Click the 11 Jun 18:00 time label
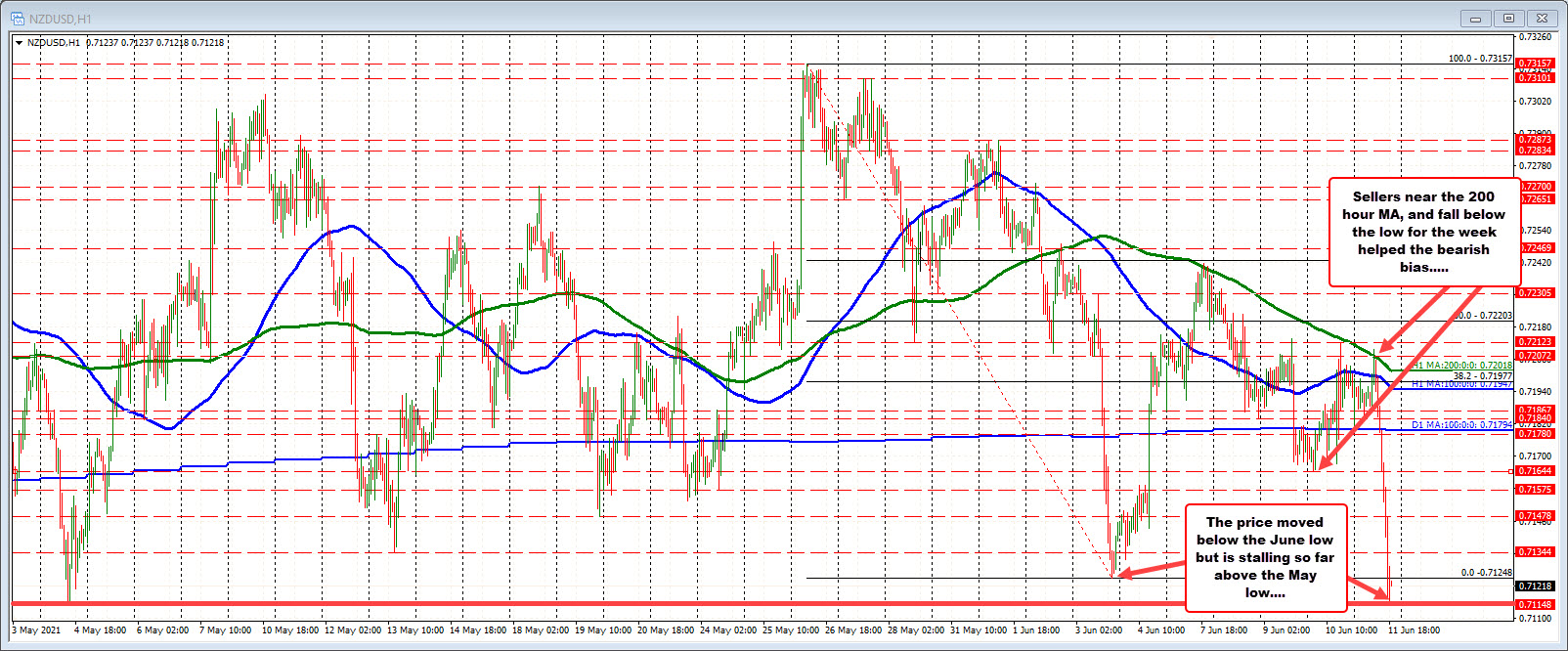1568x651 pixels. 1414,630
